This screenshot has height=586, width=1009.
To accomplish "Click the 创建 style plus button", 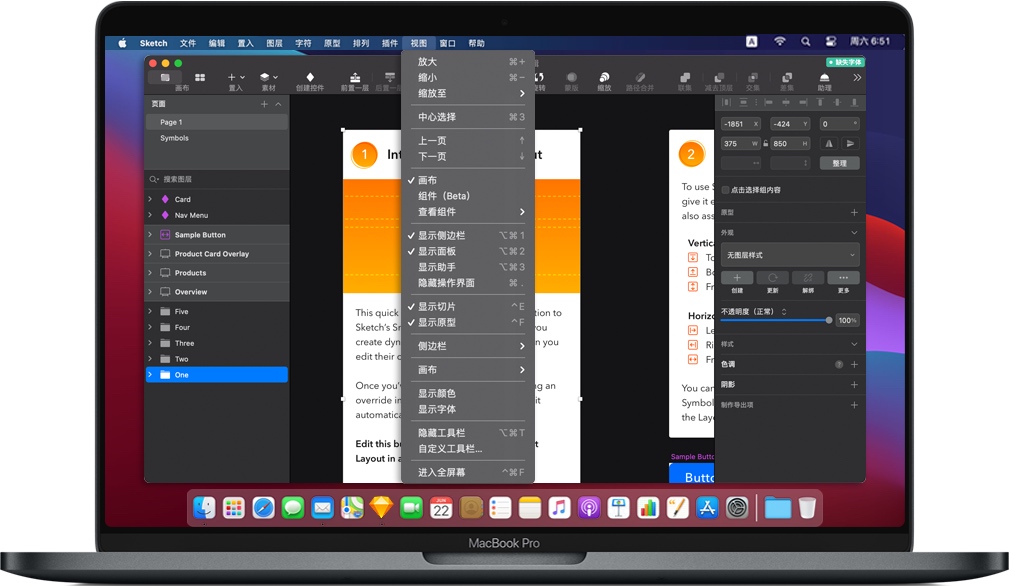I will click(737, 278).
